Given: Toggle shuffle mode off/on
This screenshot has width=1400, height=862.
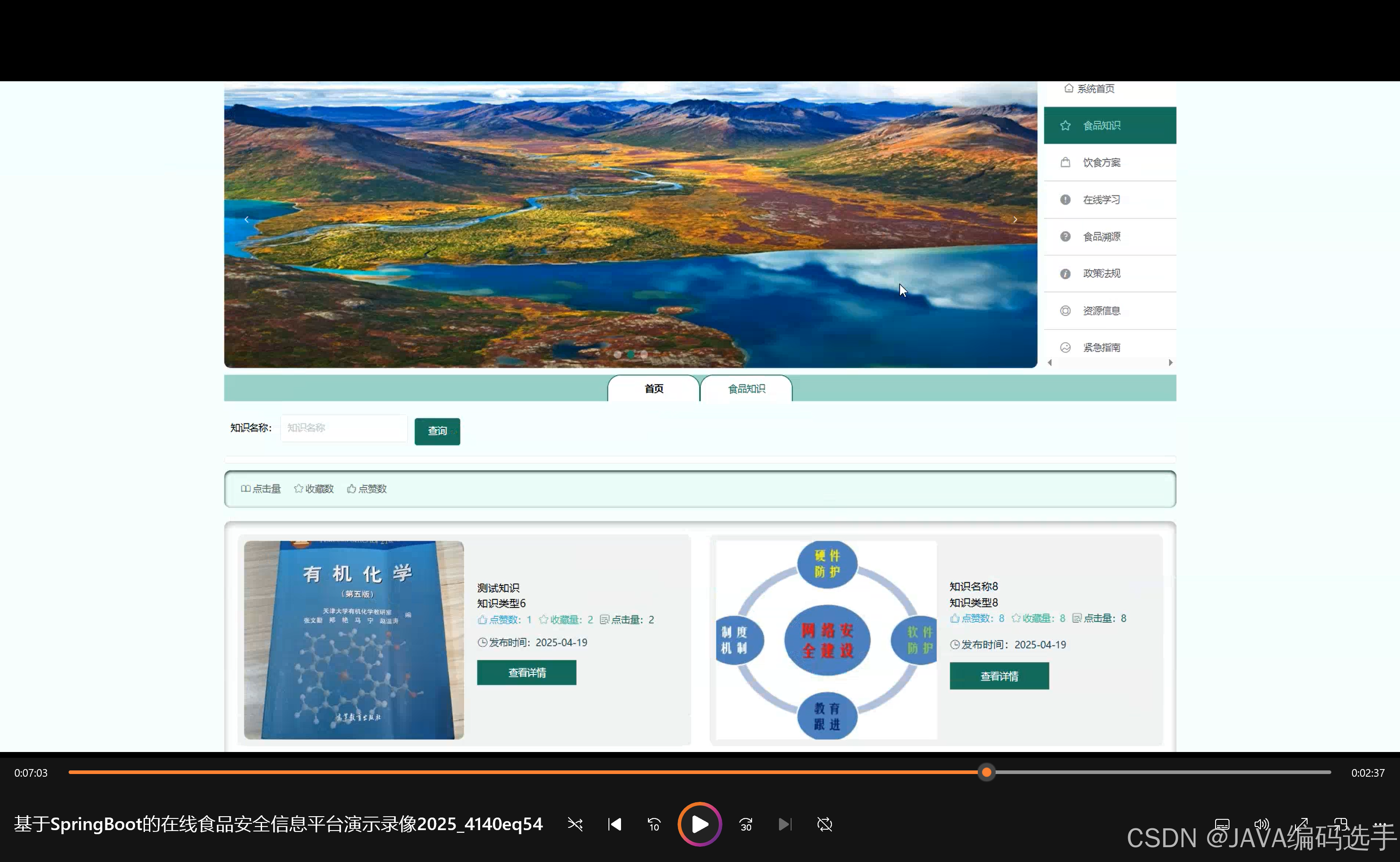Looking at the screenshot, I should coord(575,824).
